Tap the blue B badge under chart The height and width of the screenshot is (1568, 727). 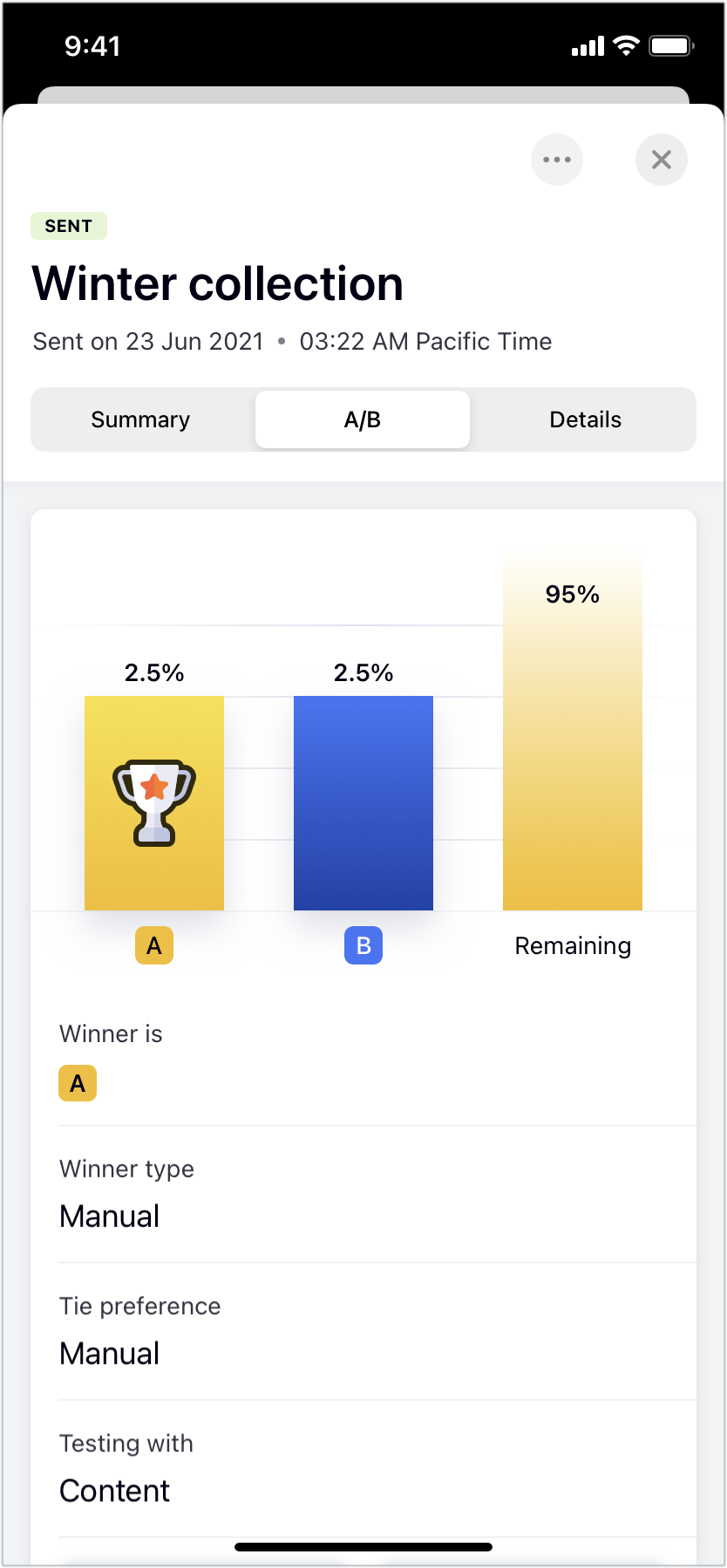[363, 945]
